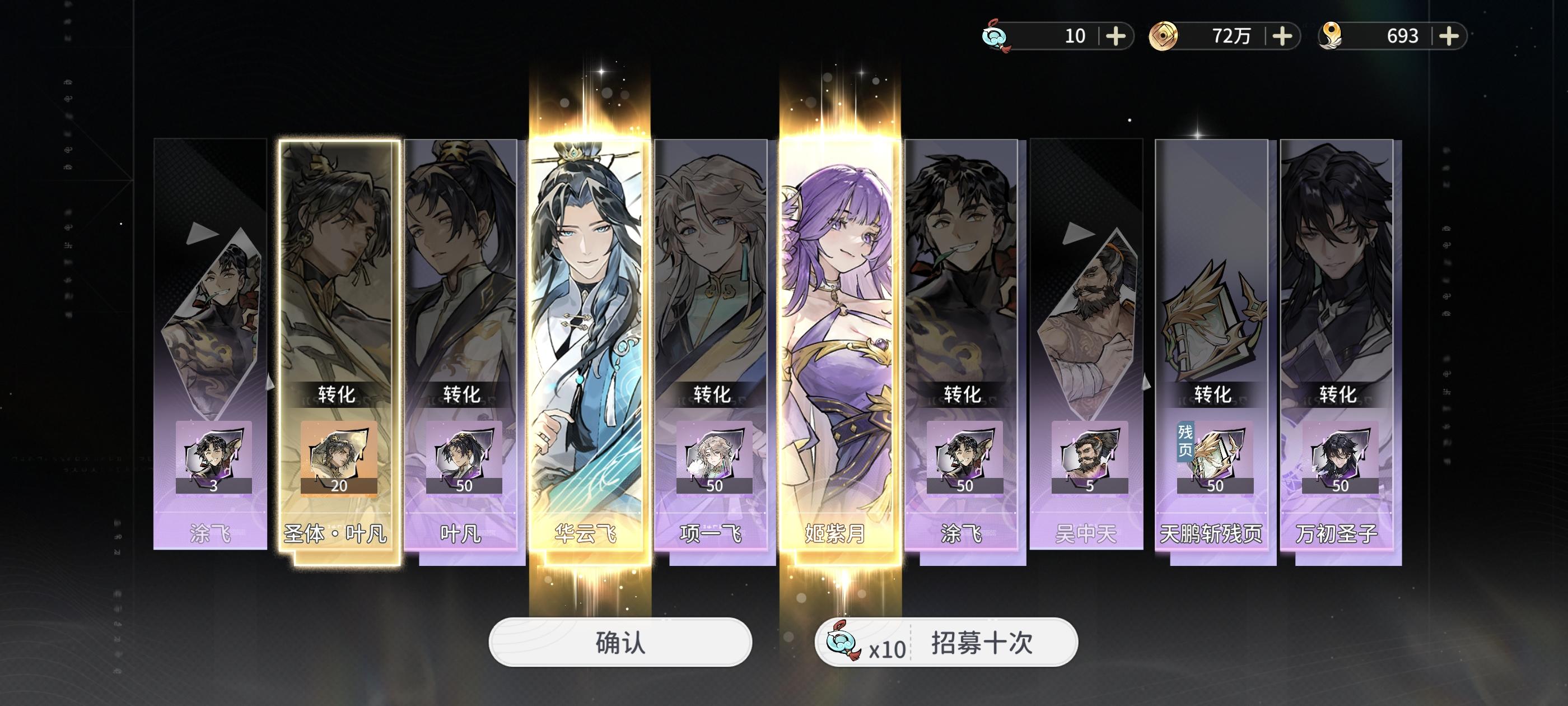1568x706 pixels.
Task: Open the 华云飞 golden character card
Action: (586, 345)
